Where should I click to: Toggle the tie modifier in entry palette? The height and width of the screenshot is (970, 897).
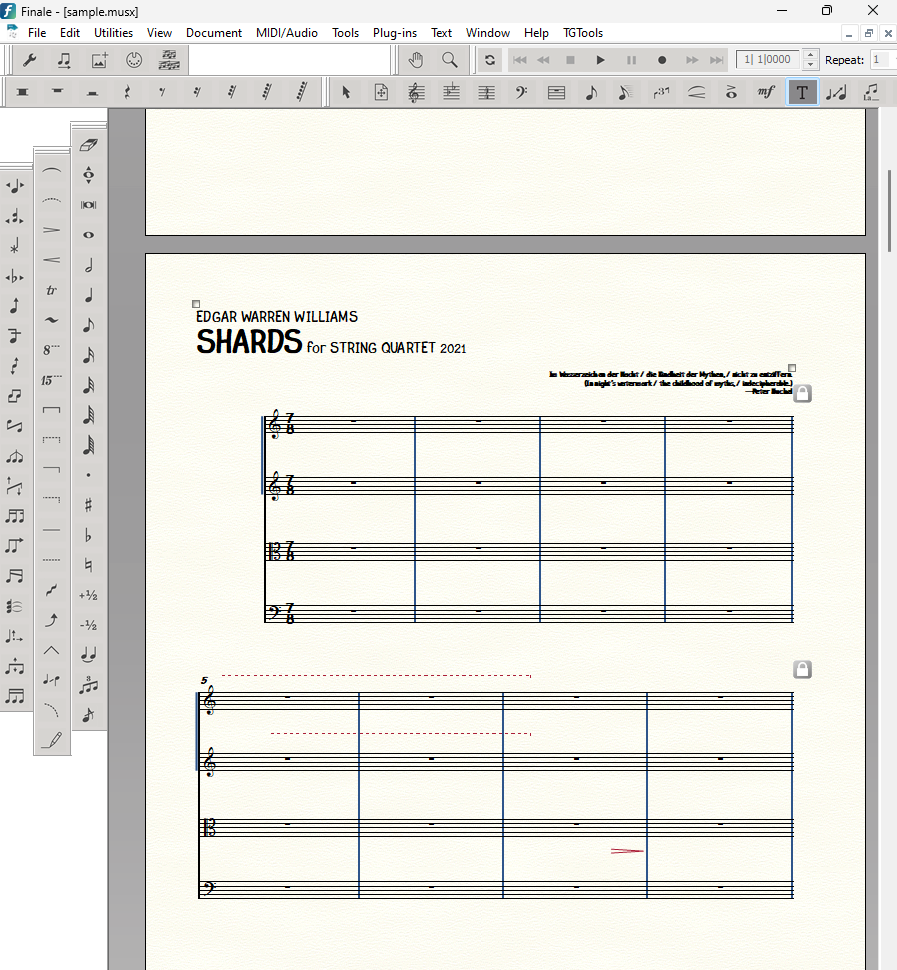(89, 654)
